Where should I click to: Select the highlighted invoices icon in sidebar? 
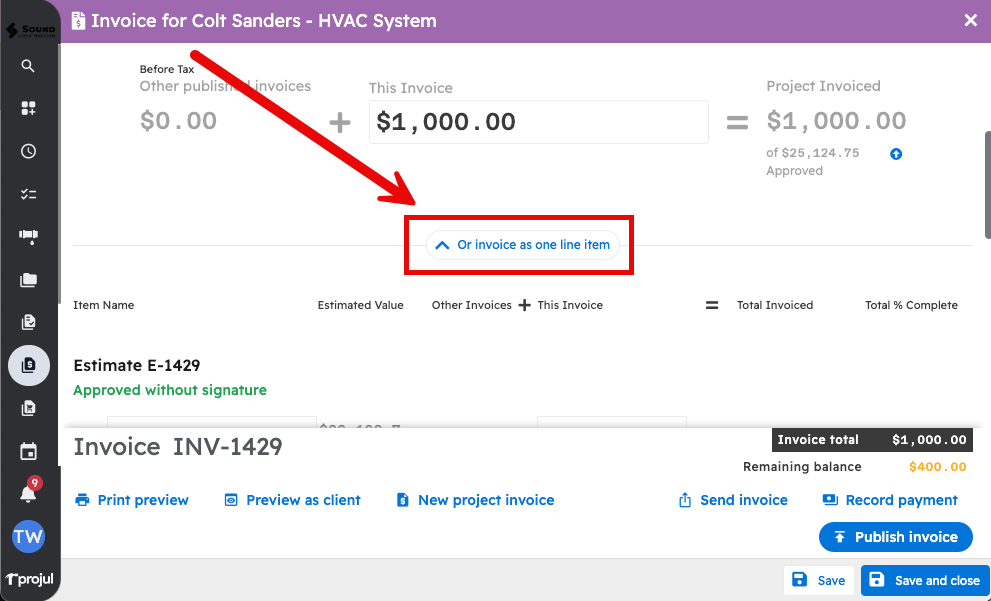28,365
